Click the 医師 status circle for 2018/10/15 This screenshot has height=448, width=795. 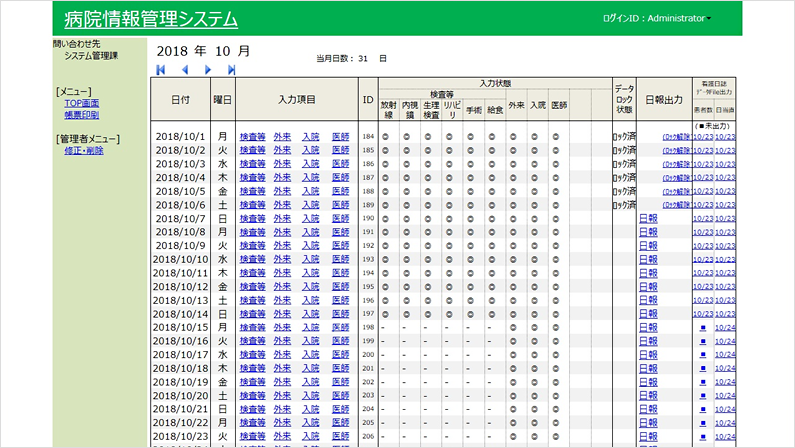click(x=556, y=328)
